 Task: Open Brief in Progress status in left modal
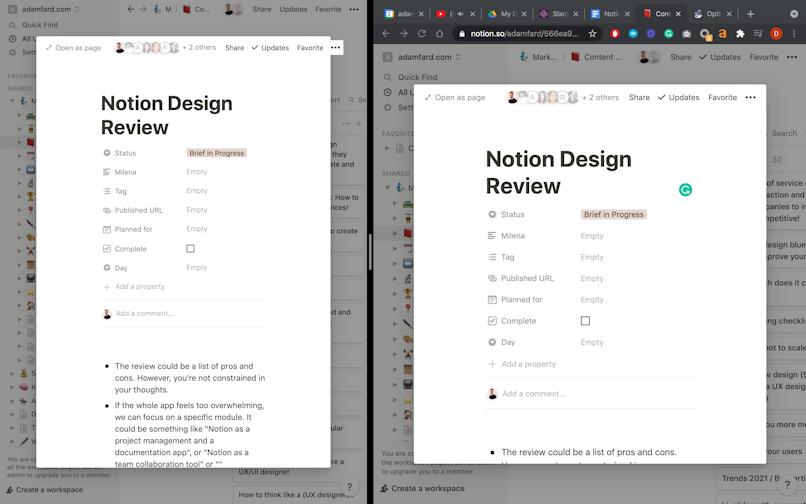tap(216, 153)
